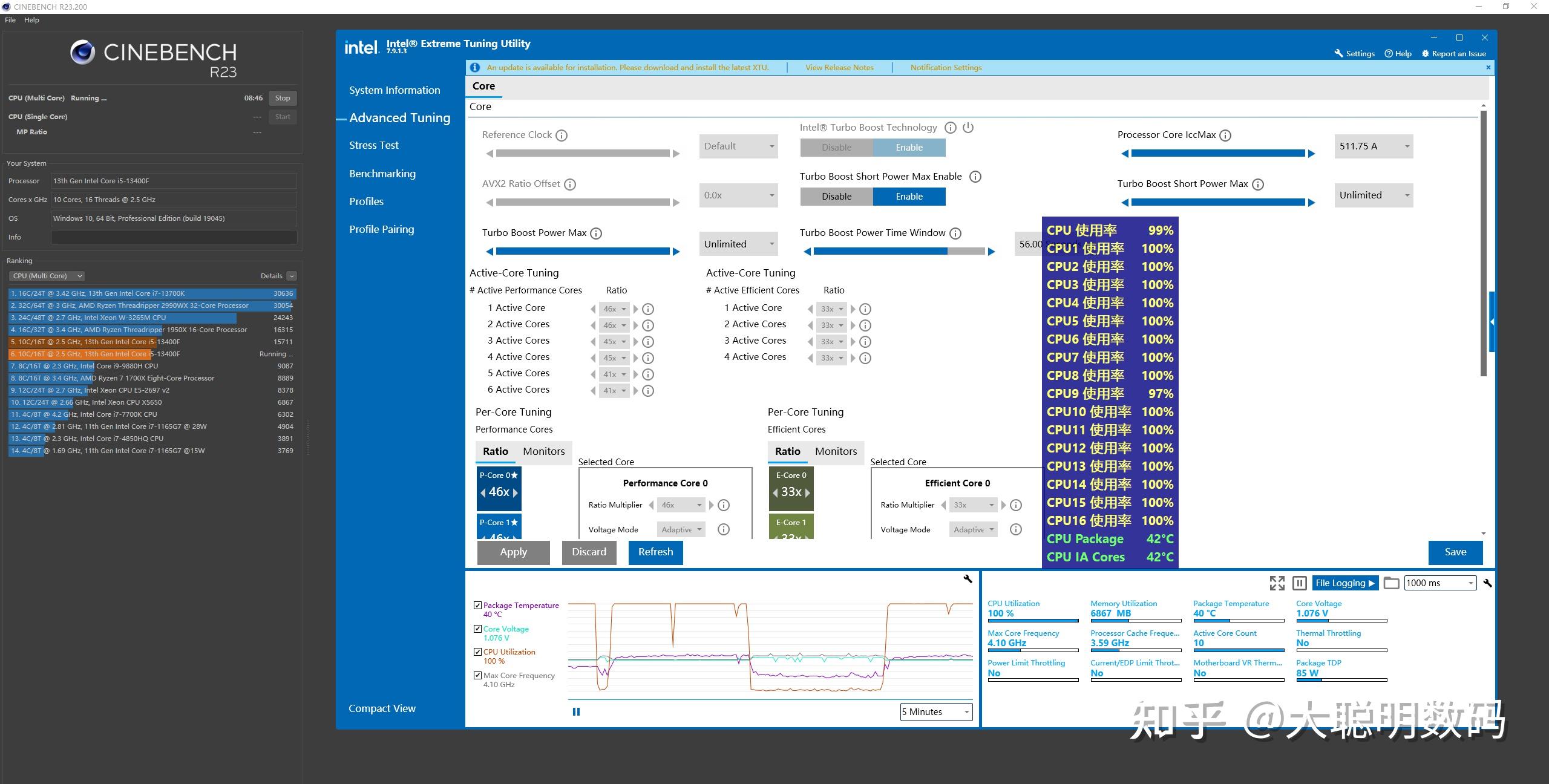Expand the Details dropdown in Cinebench ranking
The image size is (1549, 784).
[x=292, y=276]
